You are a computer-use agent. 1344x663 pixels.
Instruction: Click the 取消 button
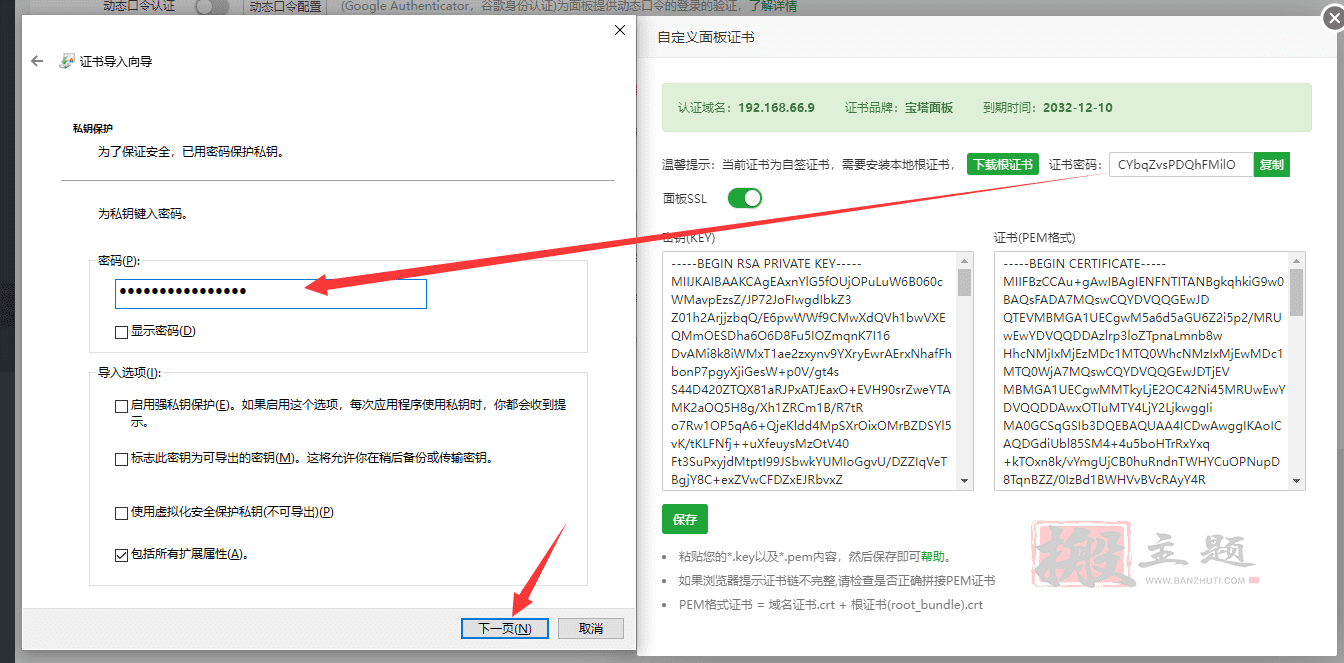[x=590, y=628]
